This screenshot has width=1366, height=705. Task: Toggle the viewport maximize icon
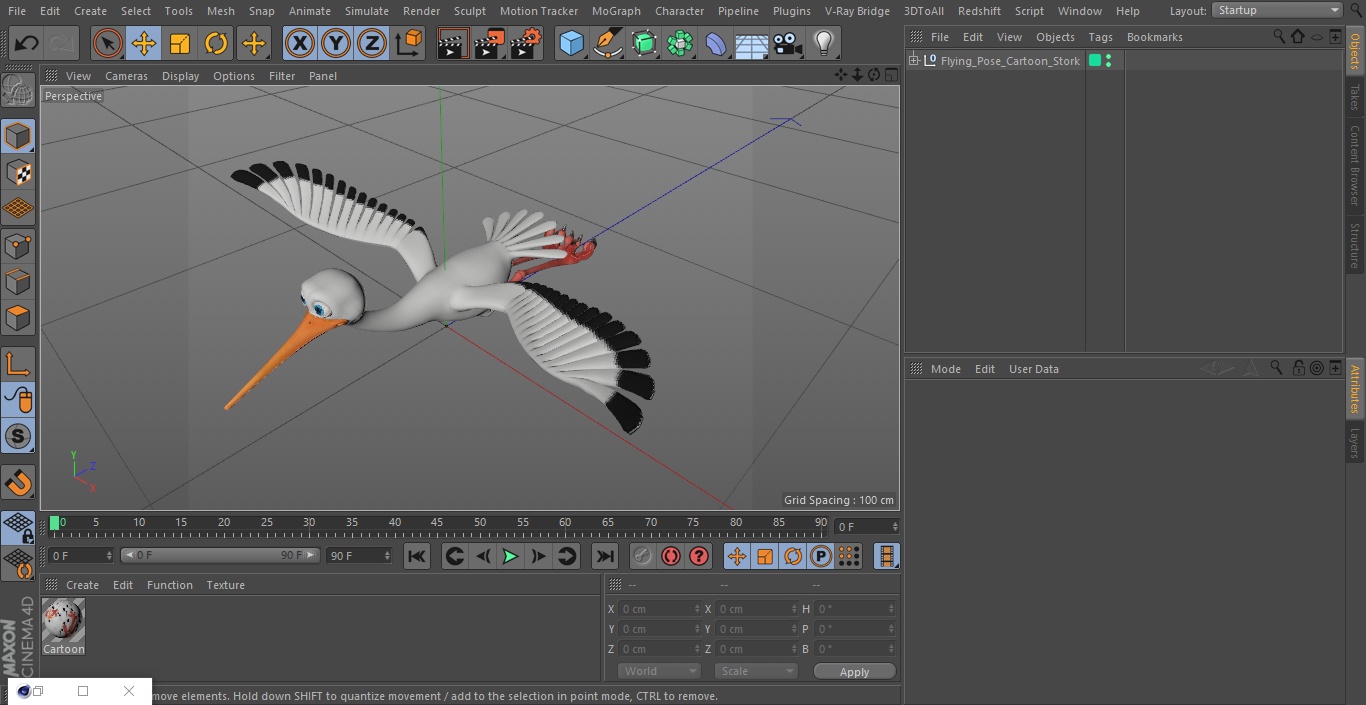890,75
